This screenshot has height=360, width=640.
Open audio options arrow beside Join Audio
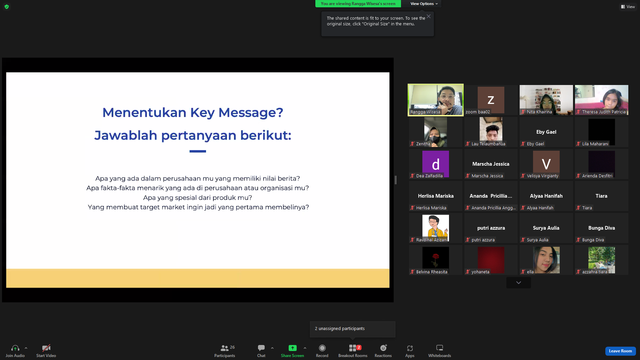click(26, 348)
